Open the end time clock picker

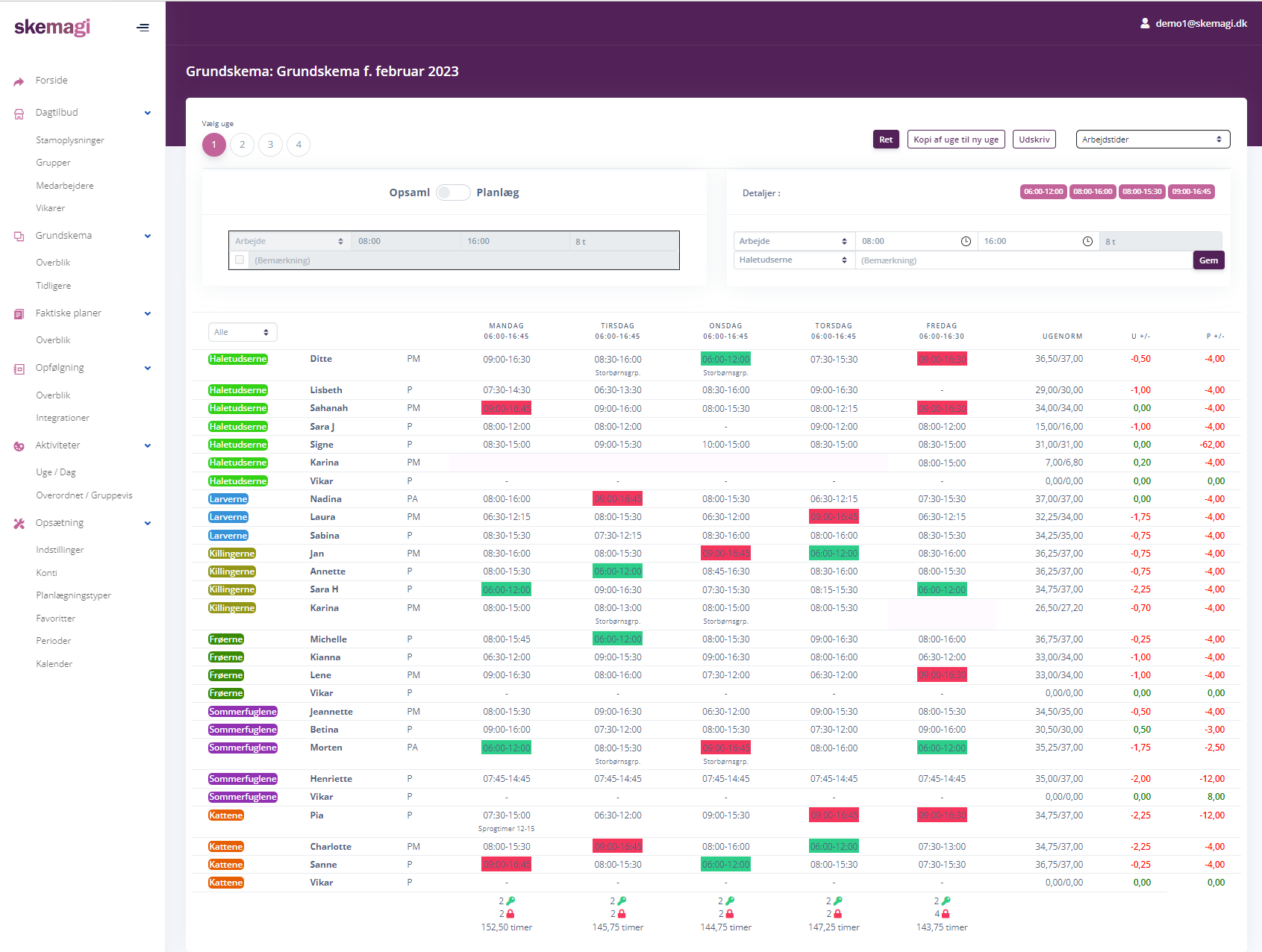pyautogui.click(x=1087, y=241)
